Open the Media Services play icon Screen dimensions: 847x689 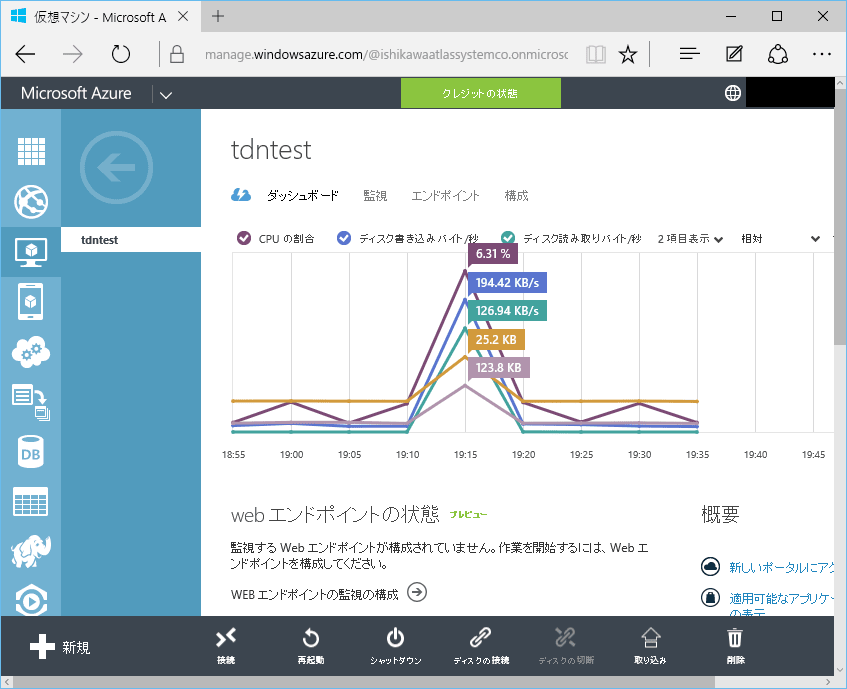coord(31,599)
